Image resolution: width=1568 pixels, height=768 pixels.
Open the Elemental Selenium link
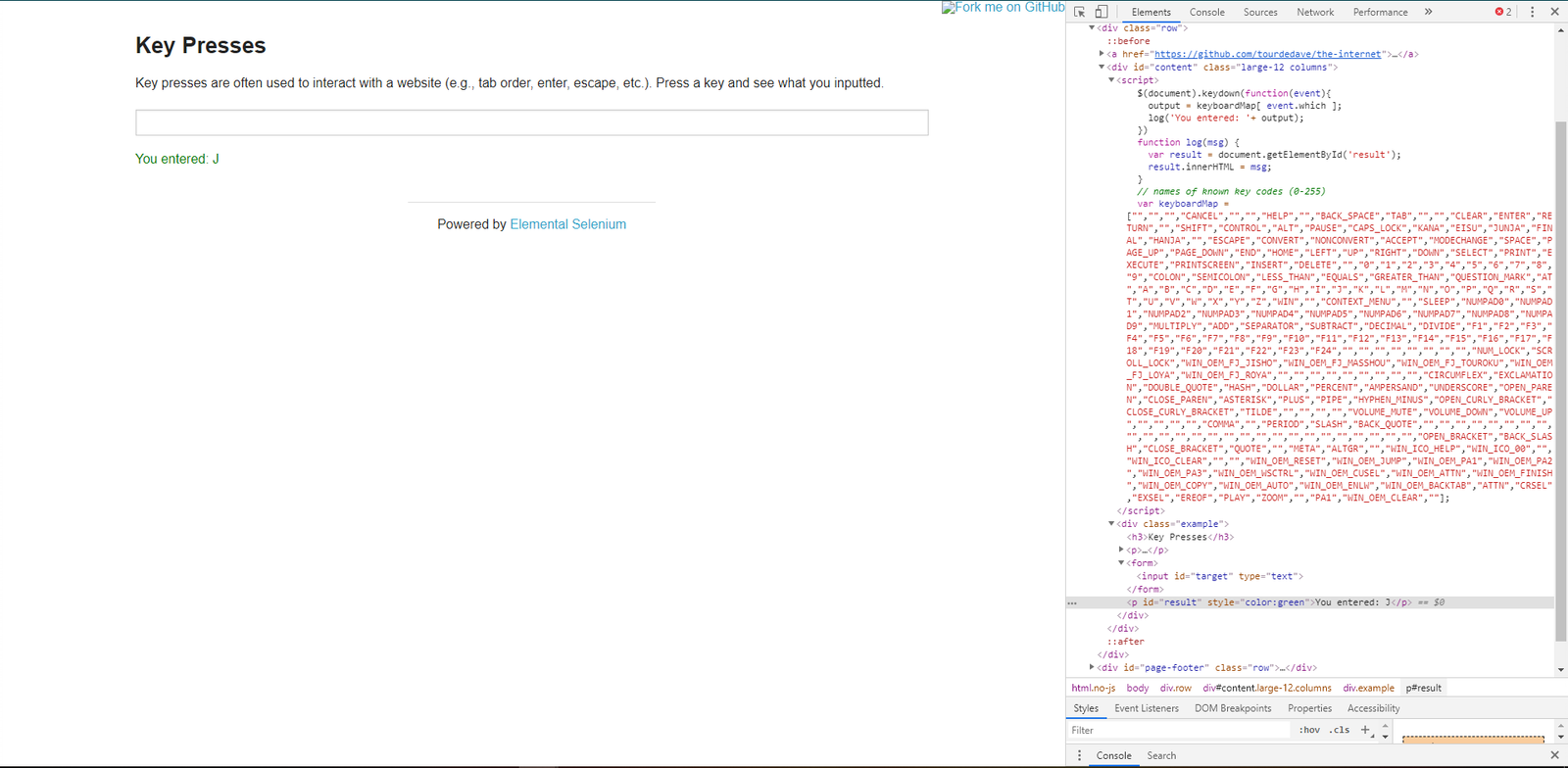point(567,224)
